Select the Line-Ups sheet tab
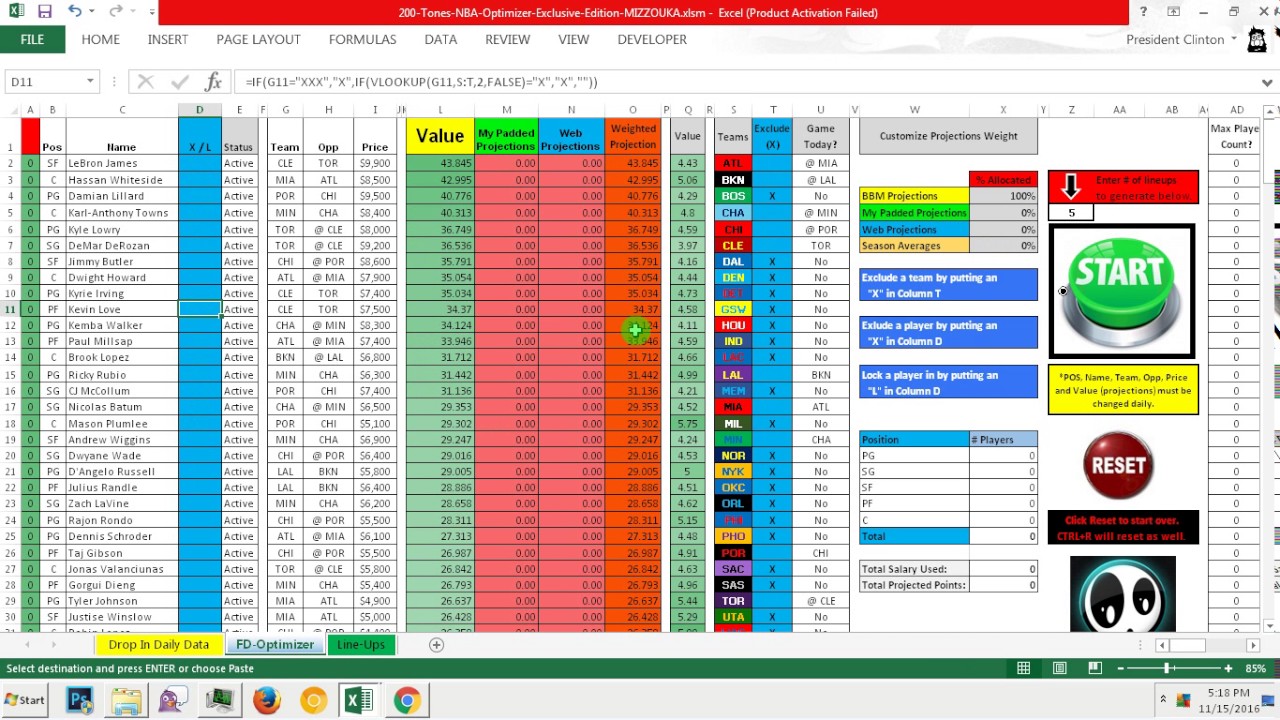Viewport: 1280px width, 720px height. coord(361,645)
